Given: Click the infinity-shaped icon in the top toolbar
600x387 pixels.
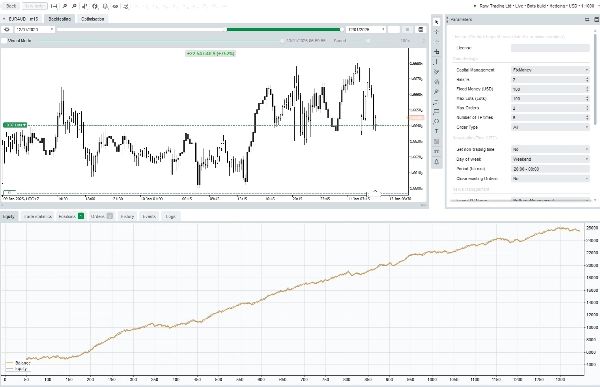Looking at the screenshot, I should [115, 6].
